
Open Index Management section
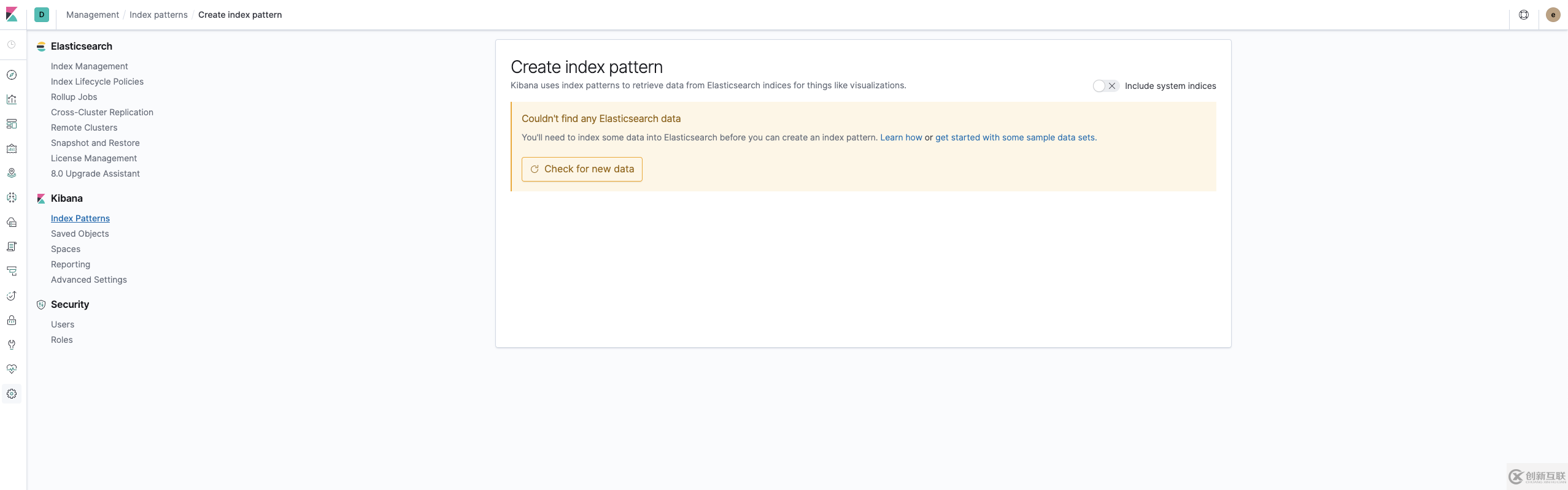pyautogui.click(x=90, y=66)
